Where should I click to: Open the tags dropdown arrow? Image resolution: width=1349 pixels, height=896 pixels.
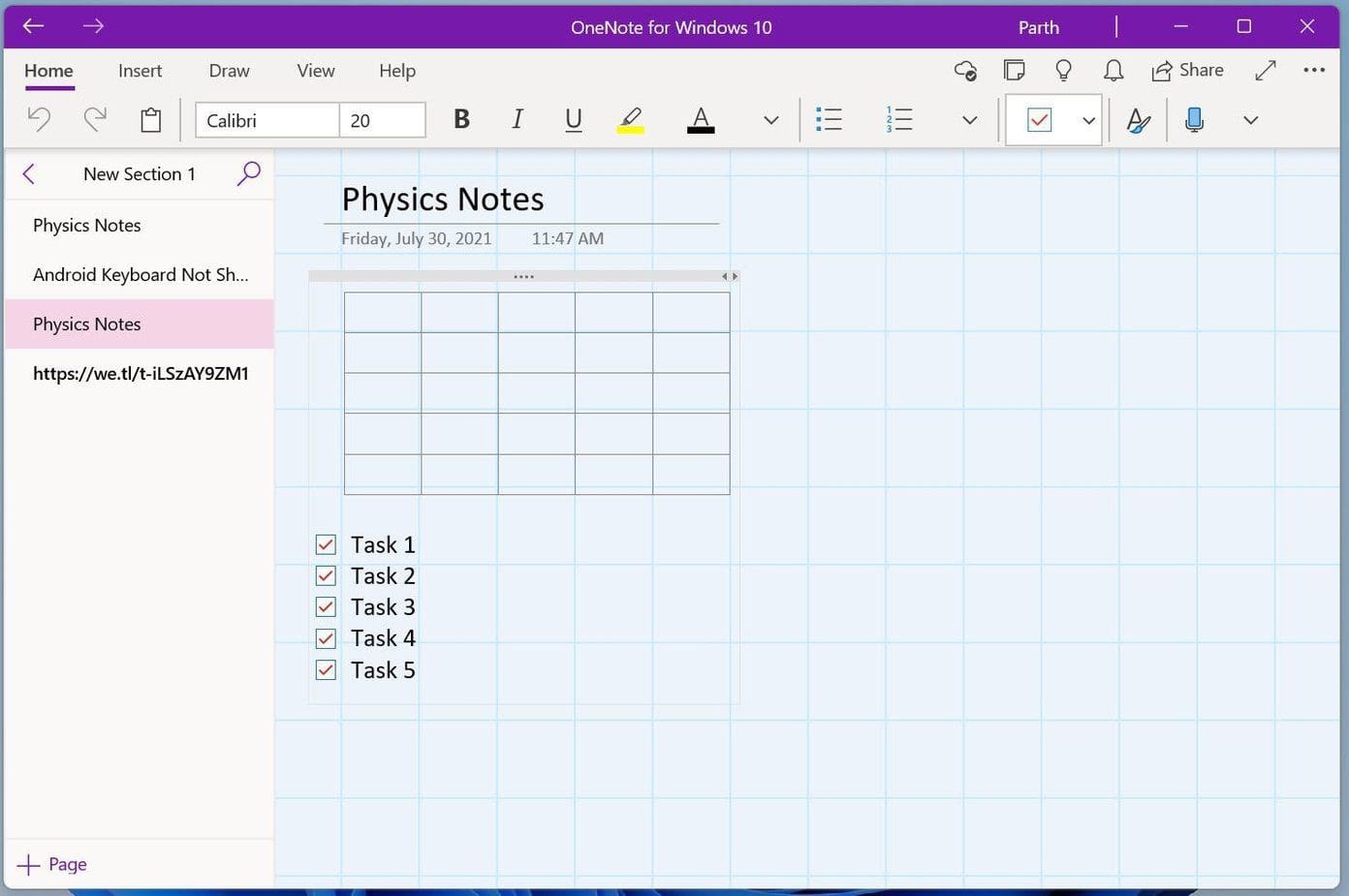tap(1088, 120)
